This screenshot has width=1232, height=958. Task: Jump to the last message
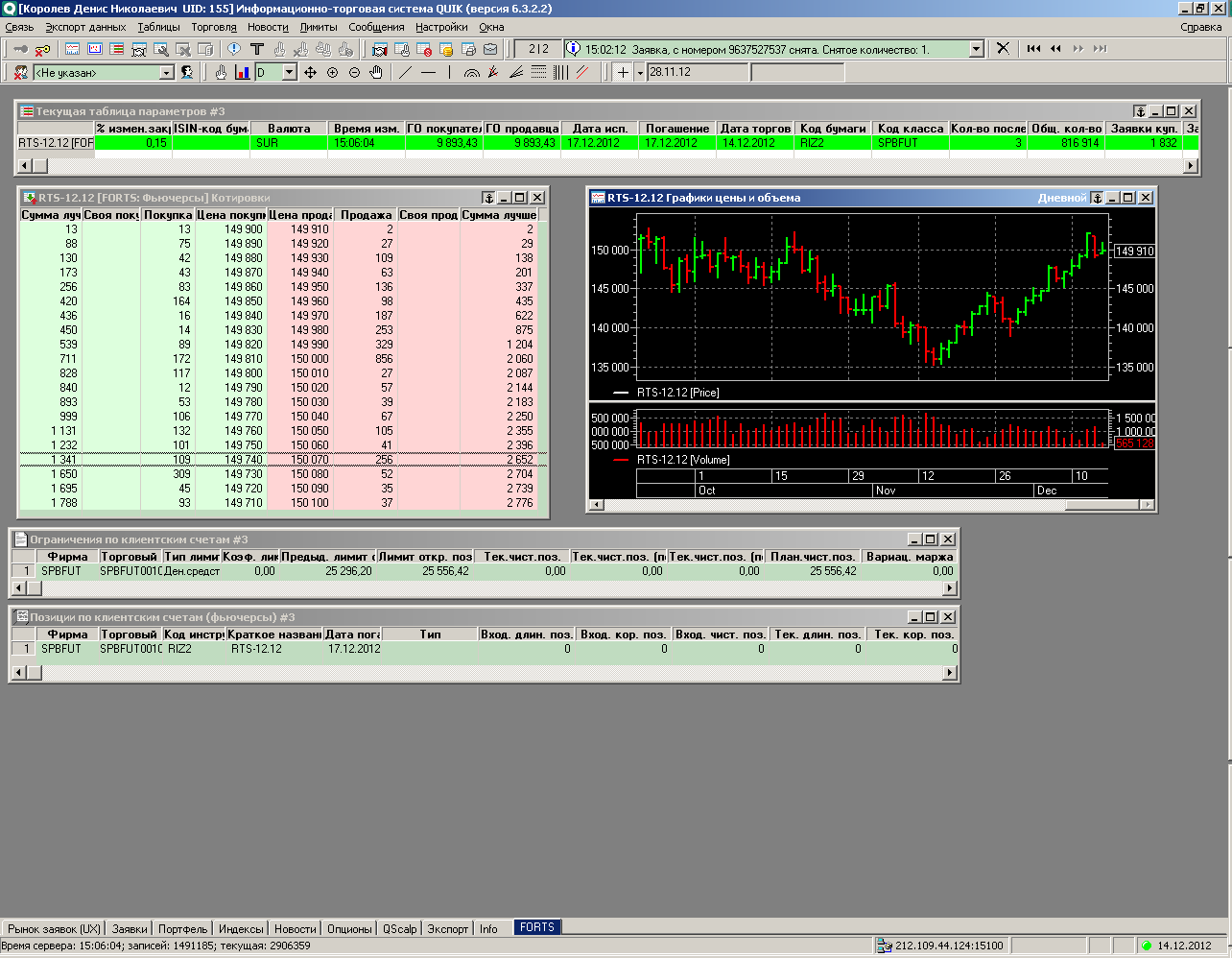[1100, 48]
